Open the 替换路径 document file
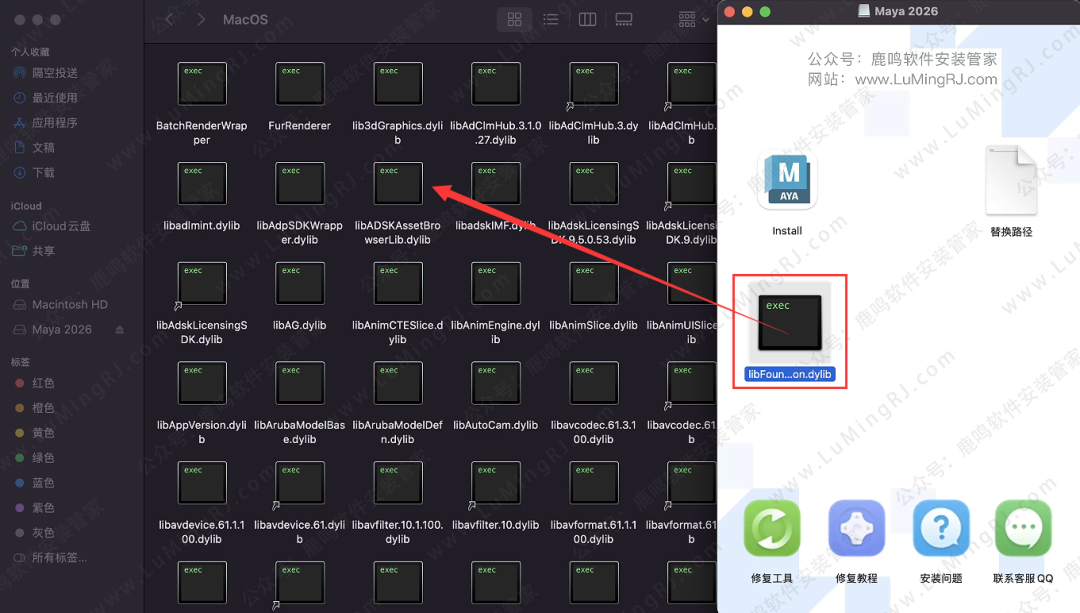 click(x=1011, y=181)
